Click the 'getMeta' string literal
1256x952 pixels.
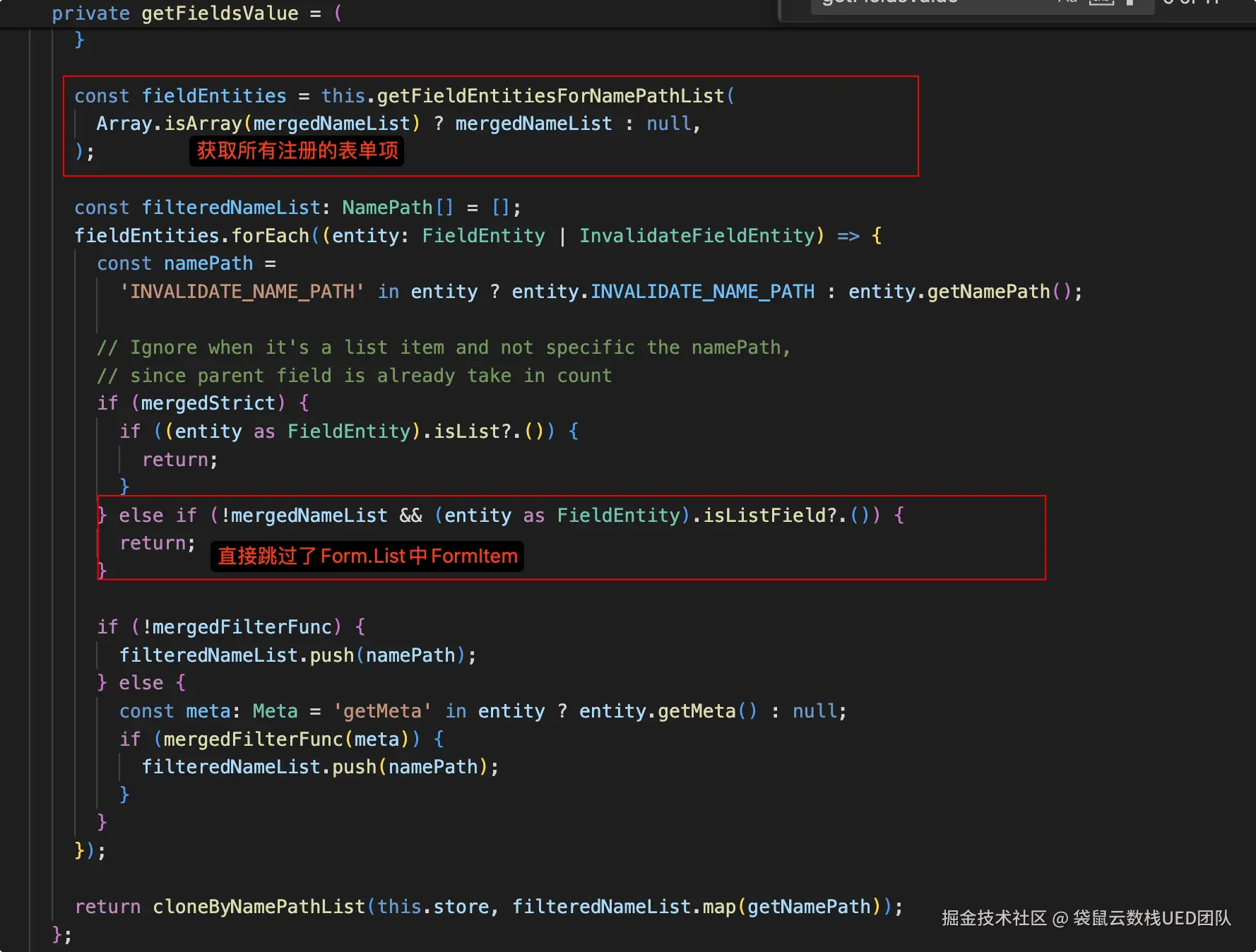[382, 711]
